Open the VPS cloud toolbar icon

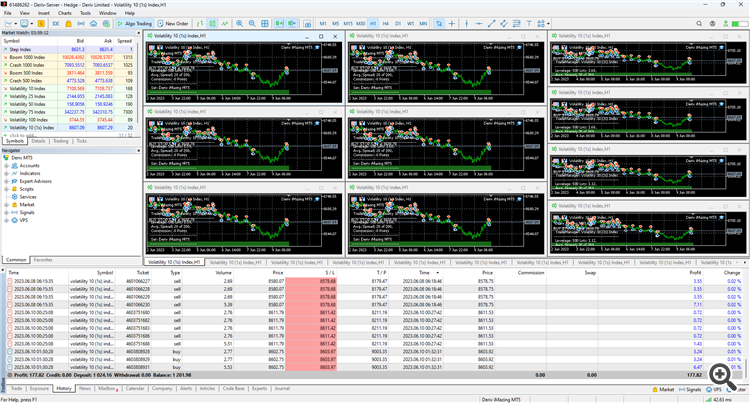point(94,23)
